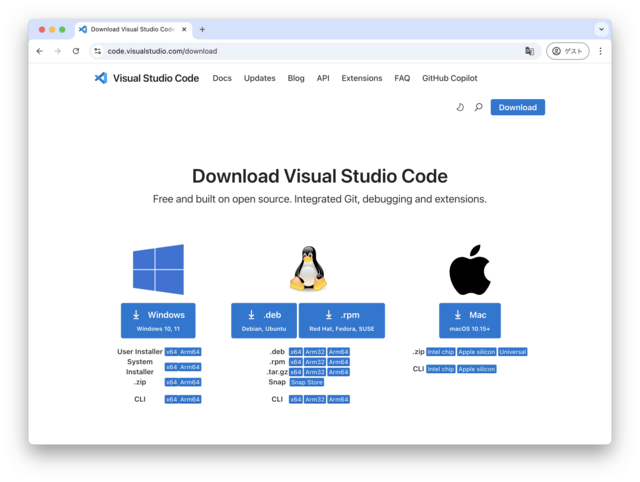Screen dimensions: 640x482
Task: Select Linux .tar.gz Arm64 link
Action: pos(338,372)
